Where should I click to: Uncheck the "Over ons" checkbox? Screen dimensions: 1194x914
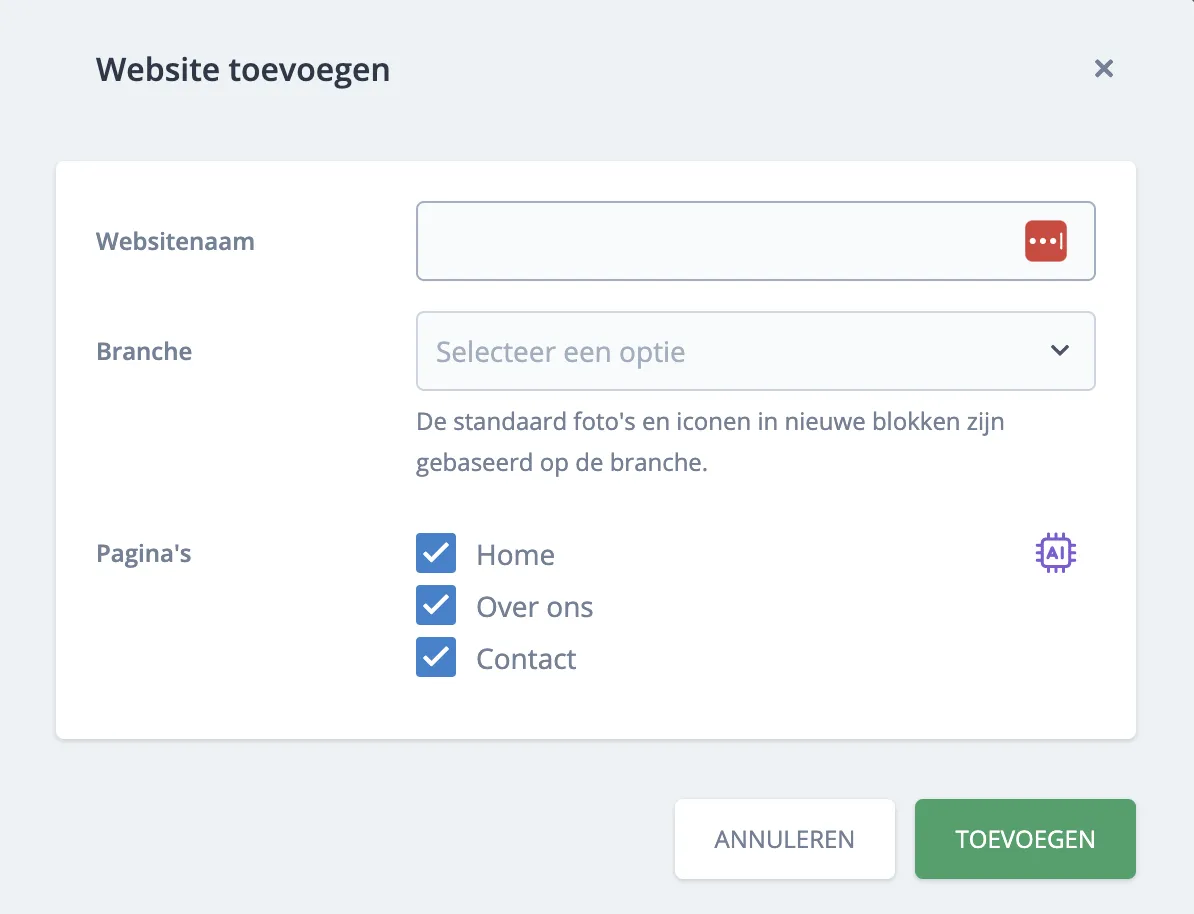point(435,604)
